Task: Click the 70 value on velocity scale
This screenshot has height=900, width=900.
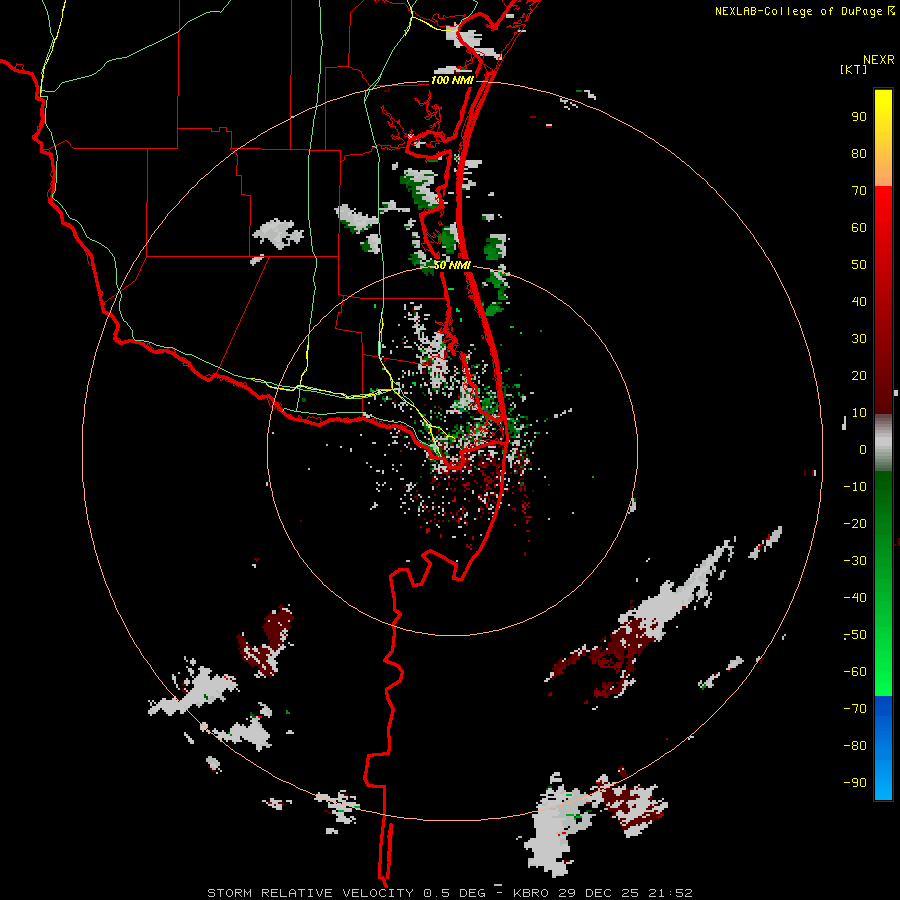Action: click(x=859, y=191)
